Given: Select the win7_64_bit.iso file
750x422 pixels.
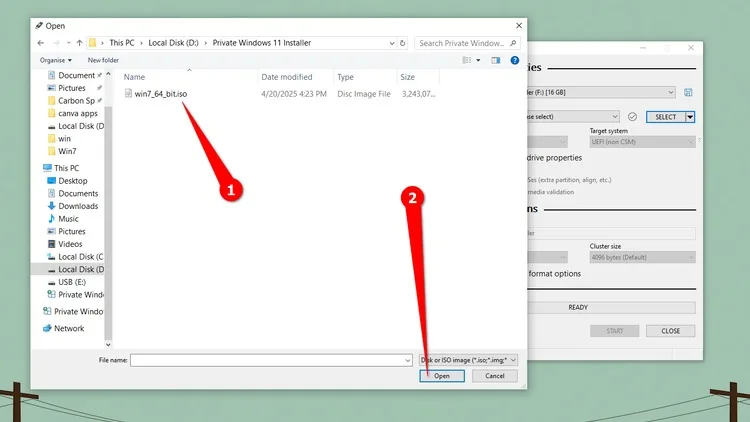Looking at the screenshot, I should (161, 94).
